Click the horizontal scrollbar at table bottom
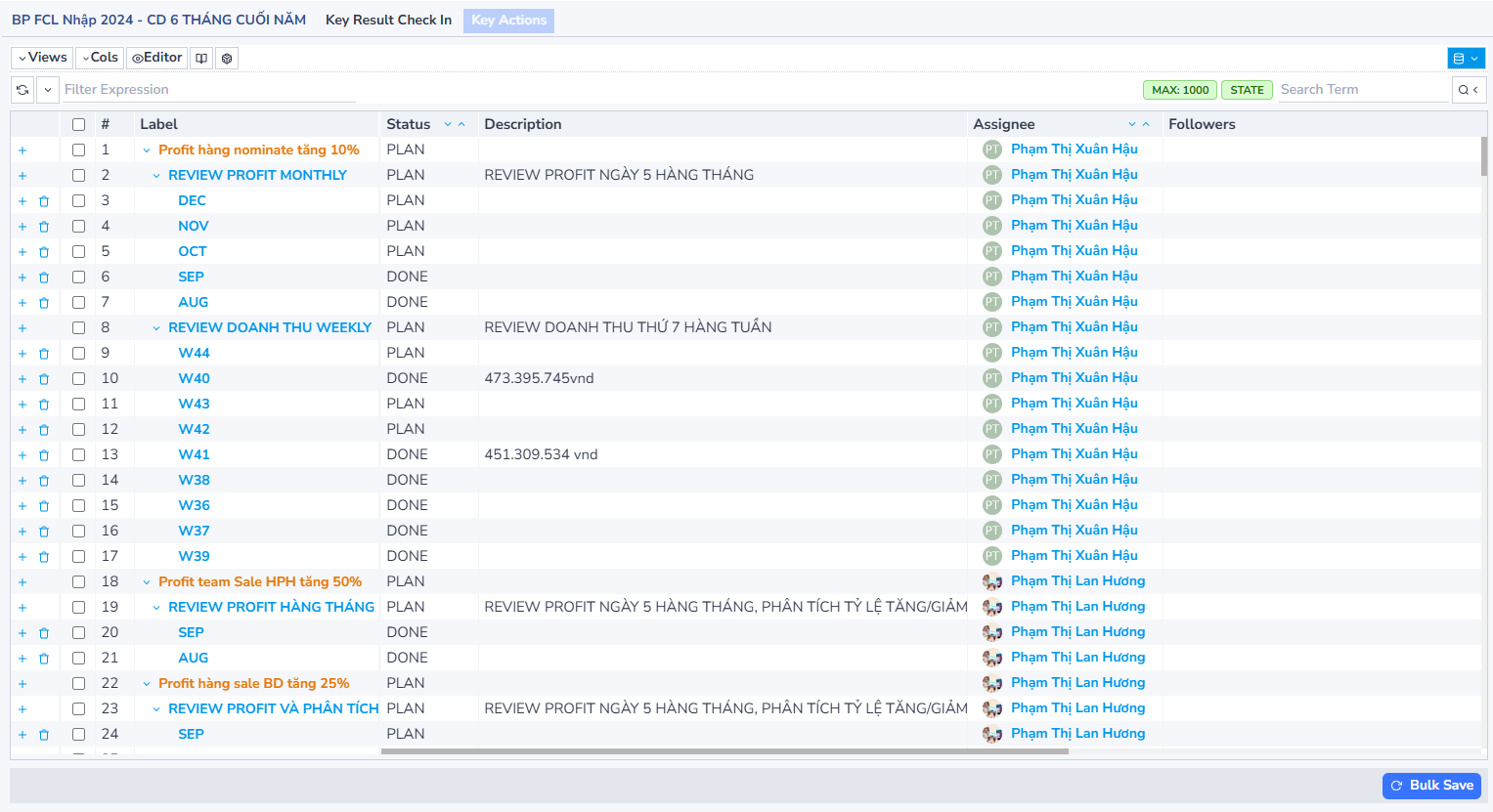1493x812 pixels. (x=724, y=752)
